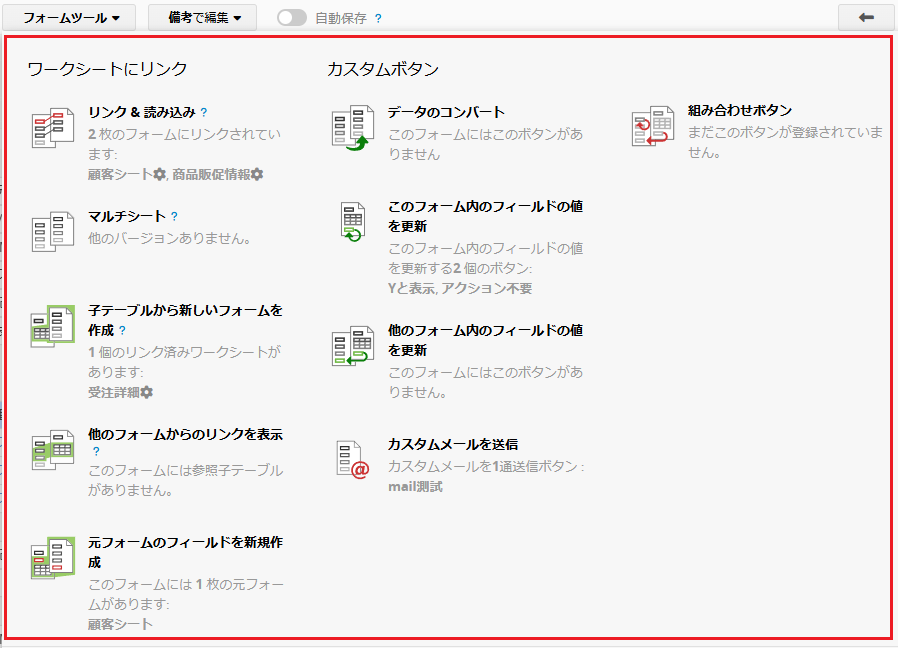Open settings gear next to 受注詳細
The height and width of the screenshot is (648, 898).
tap(147, 392)
